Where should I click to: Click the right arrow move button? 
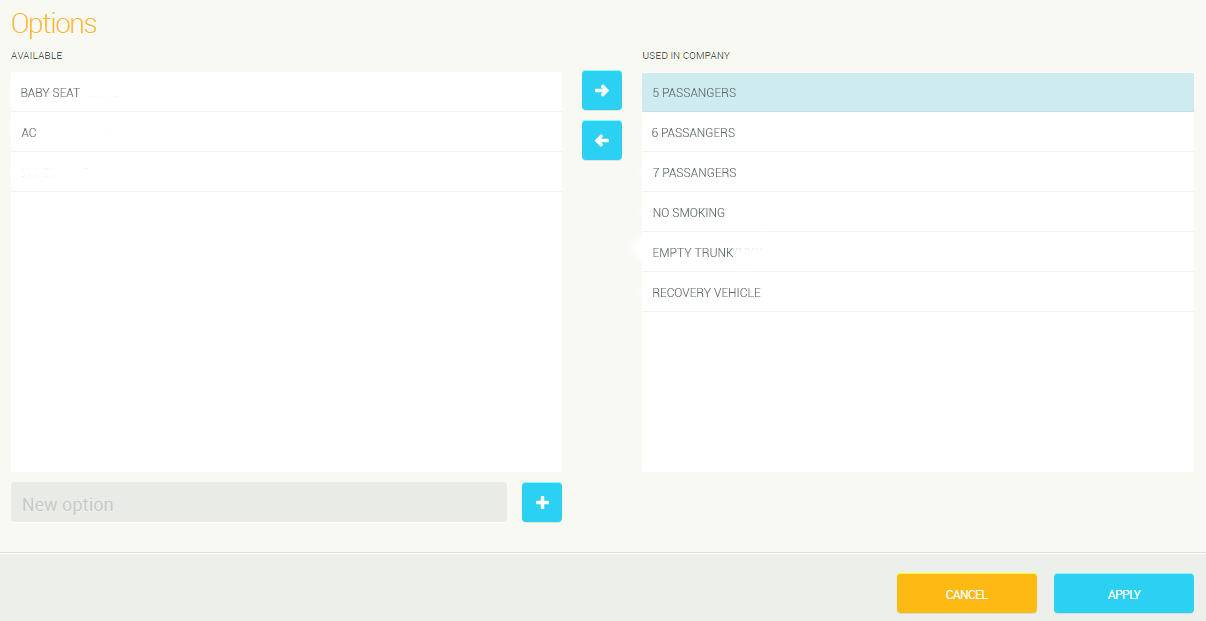coord(601,90)
